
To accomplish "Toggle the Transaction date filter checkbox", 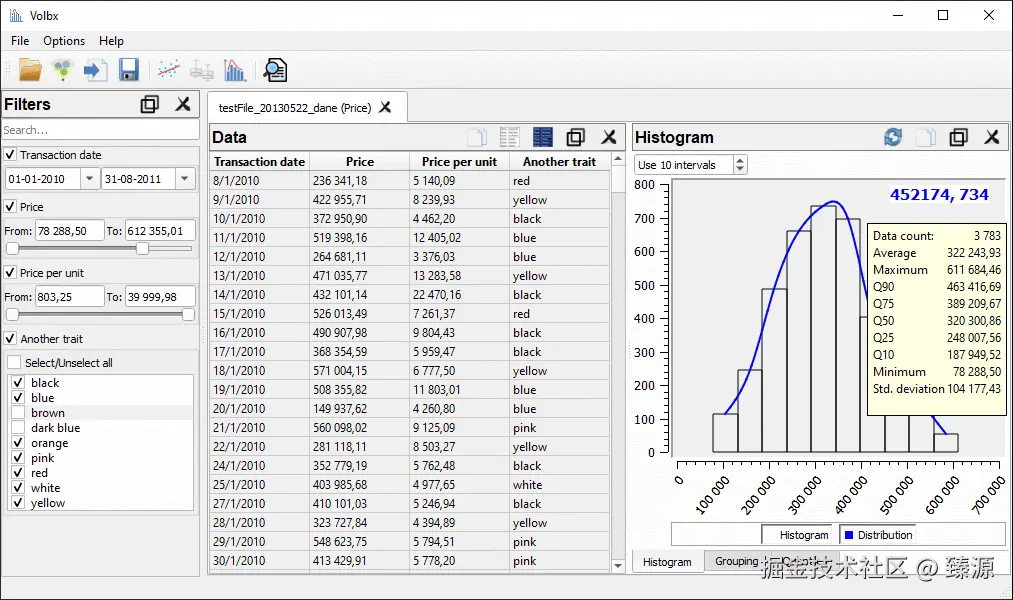I will pos(10,155).
